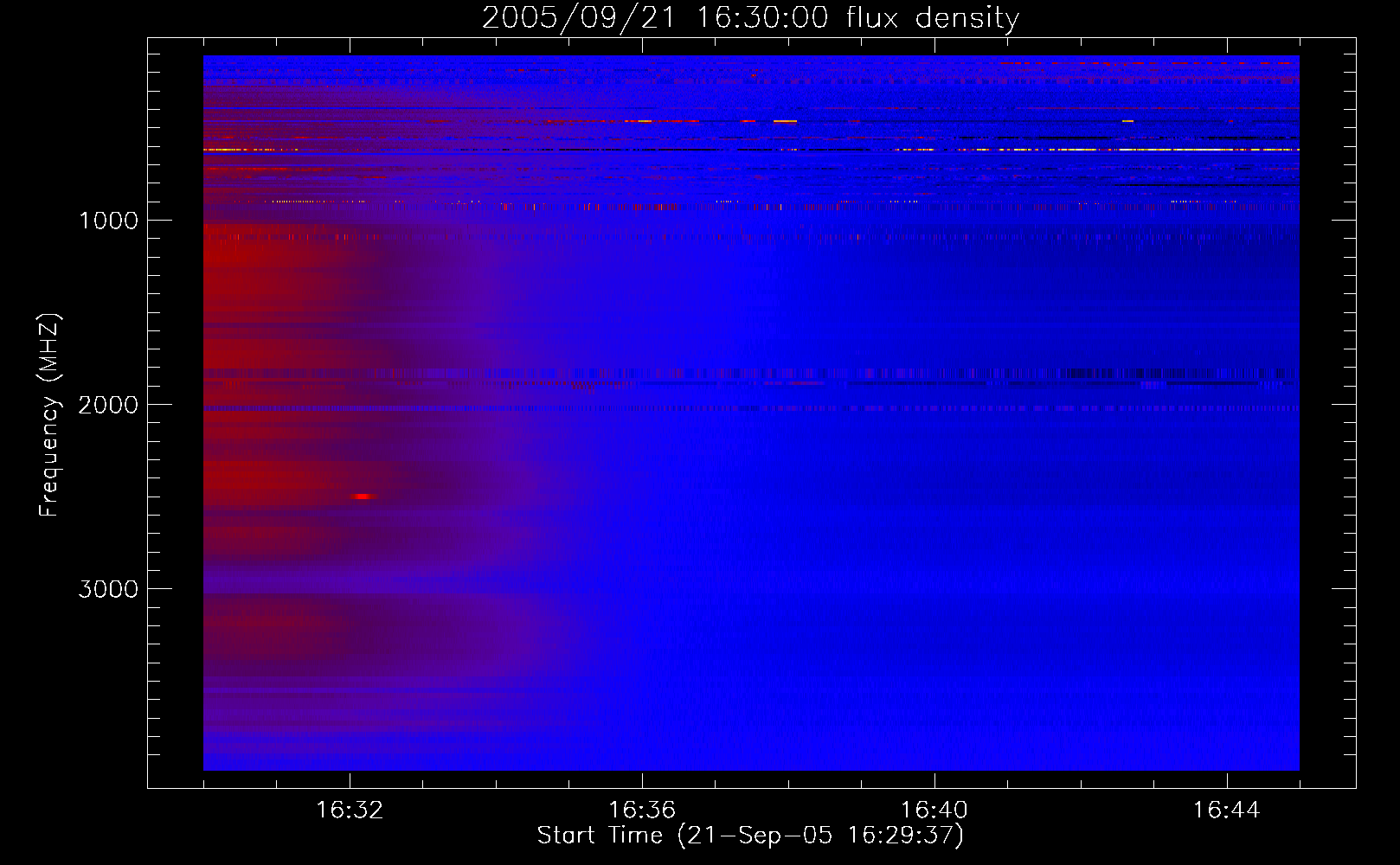Viewport: 1400px width, 865px height.
Task: Click the 1000 frequency tick label
Action: 108,221
